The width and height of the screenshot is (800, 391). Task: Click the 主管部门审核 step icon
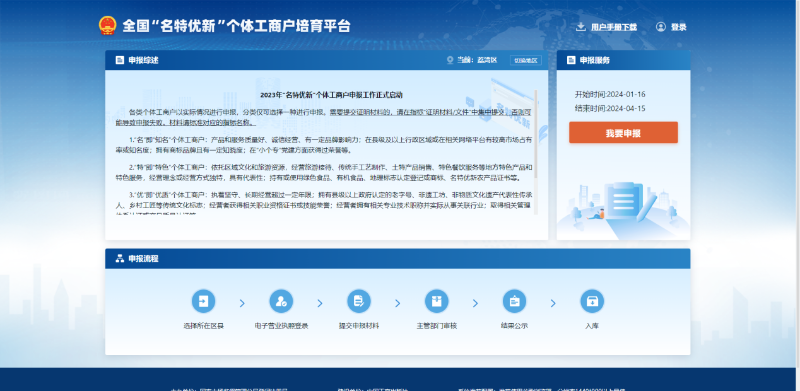point(437,301)
